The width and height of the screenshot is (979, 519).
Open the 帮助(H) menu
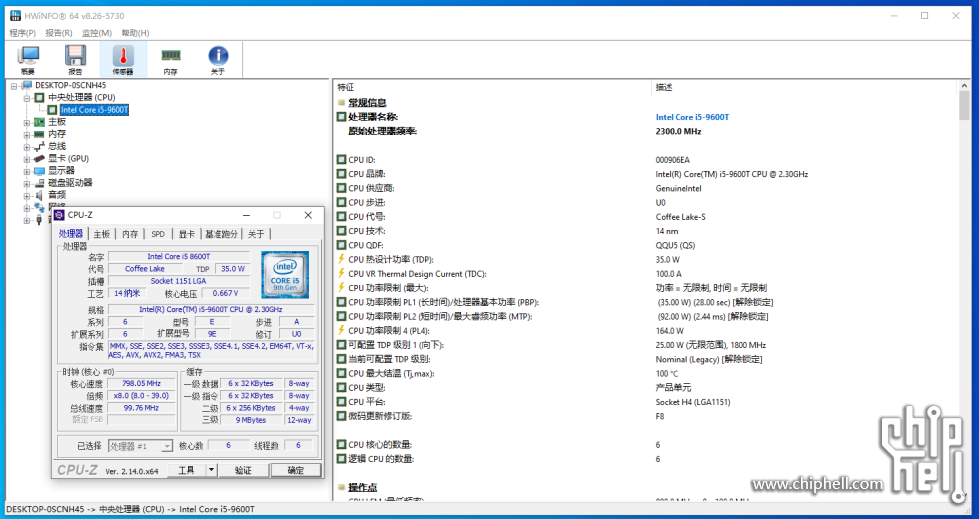point(135,33)
